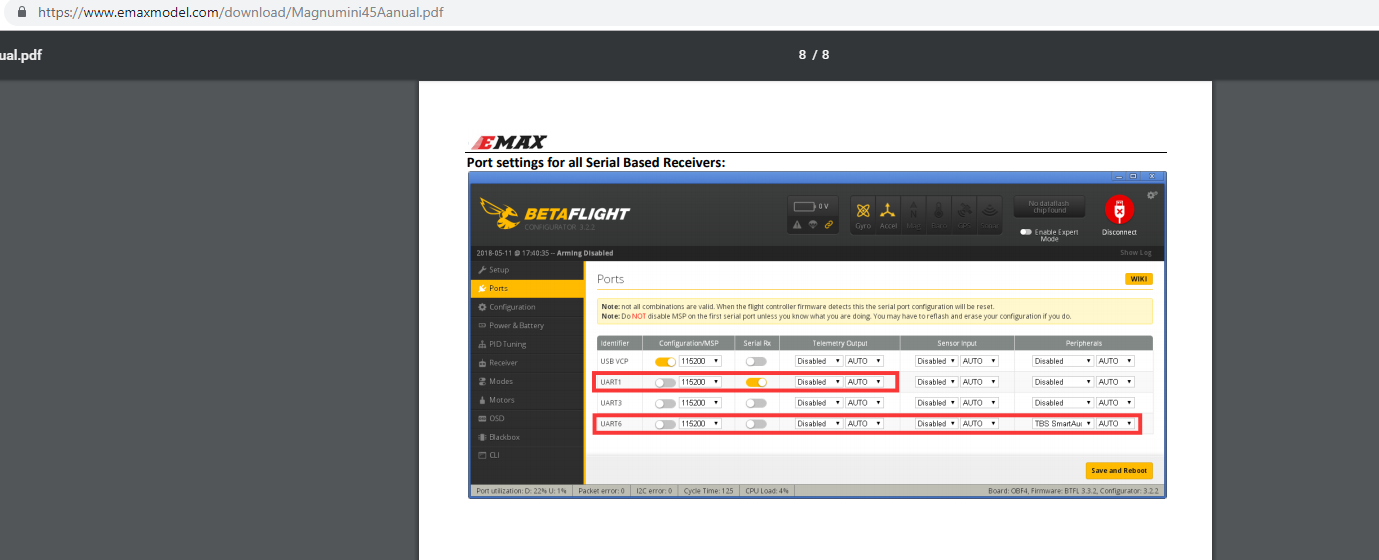Open UART3 Peripherals Disabled dropdown

coord(1063,403)
